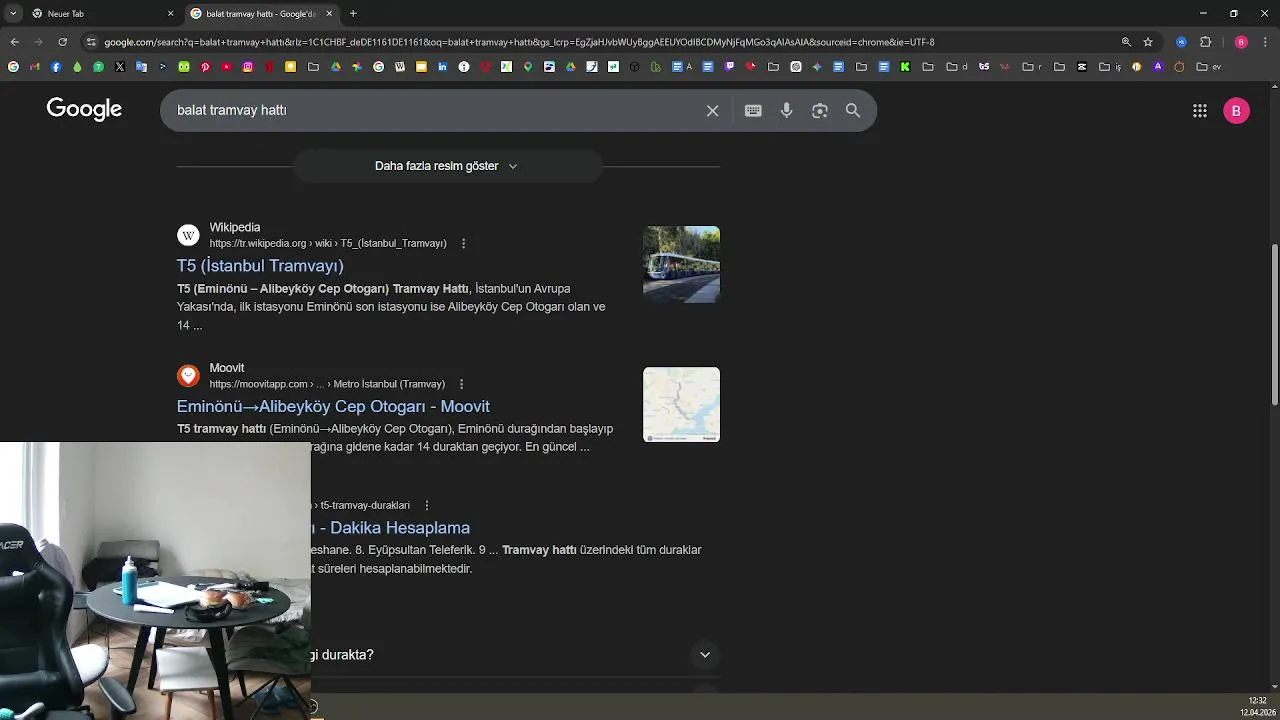This screenshot has height=720, width=1280.
Task: Select the 'balat tramvay hattı - Google' tab
Action: tap(260, 14)
